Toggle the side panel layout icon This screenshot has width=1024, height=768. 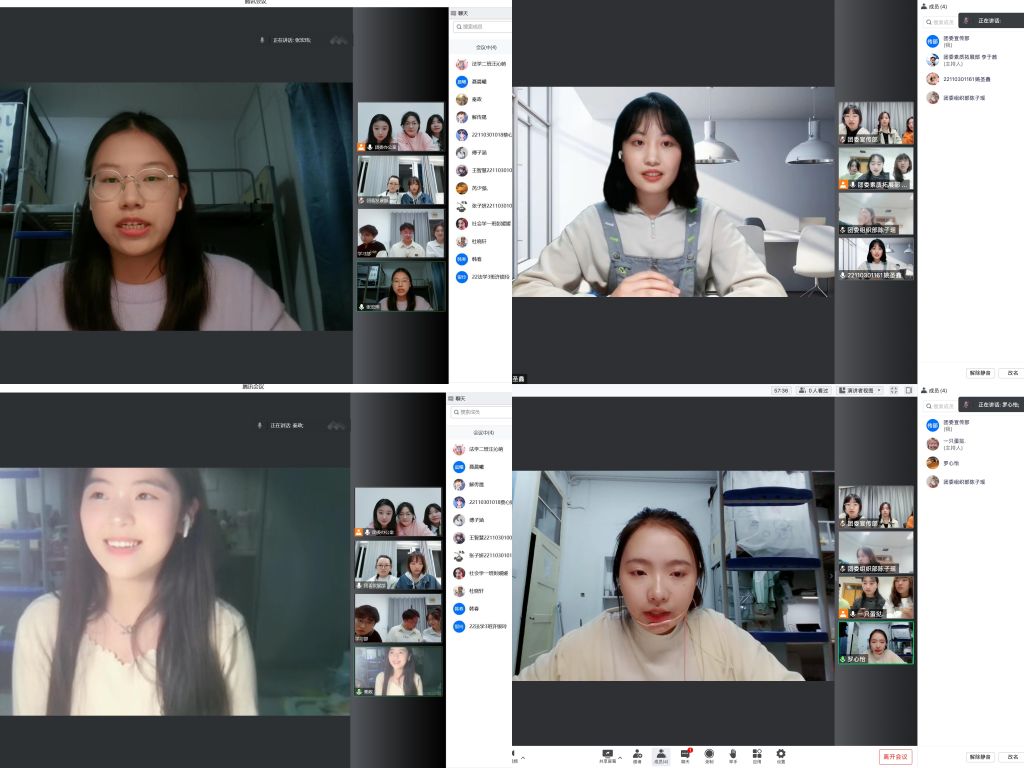[909, 391]
